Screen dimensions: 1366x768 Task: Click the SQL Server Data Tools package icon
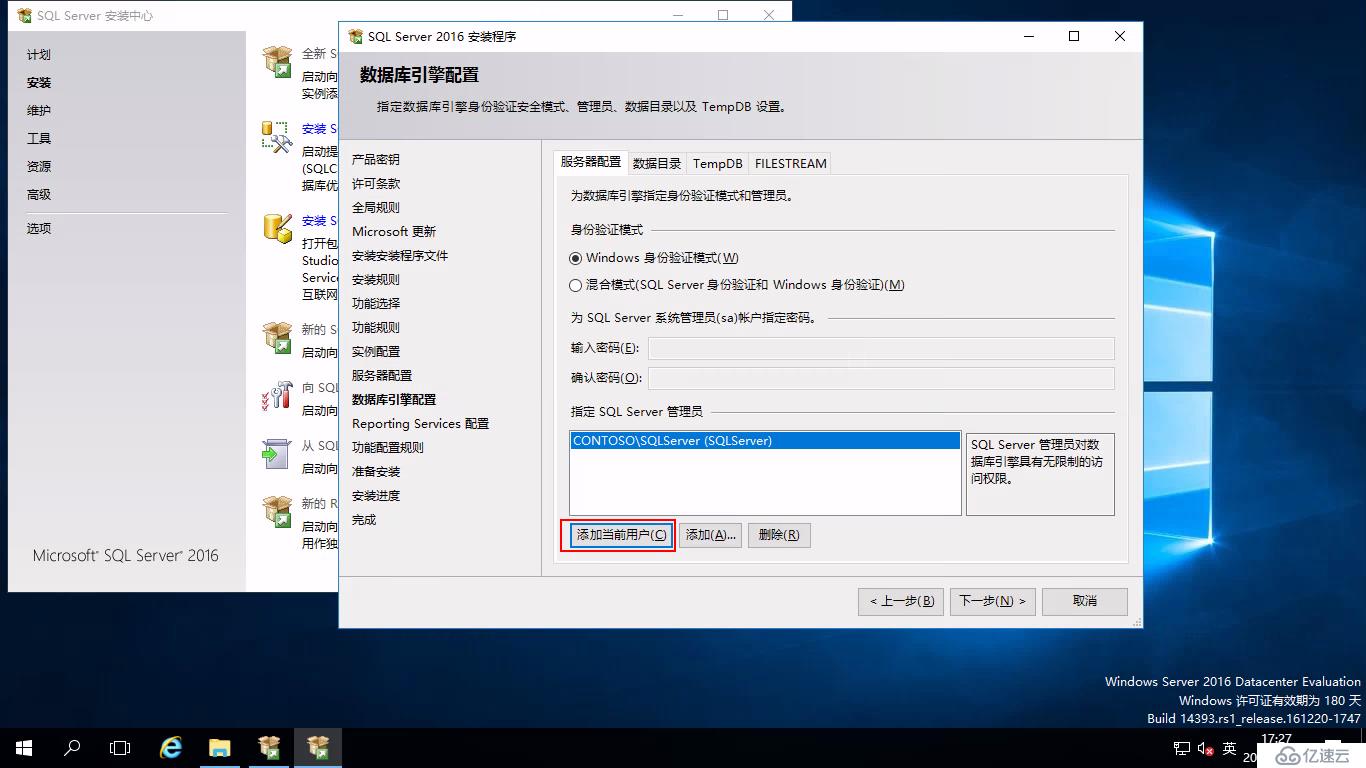pyautogui.click(x=277, y=228)
